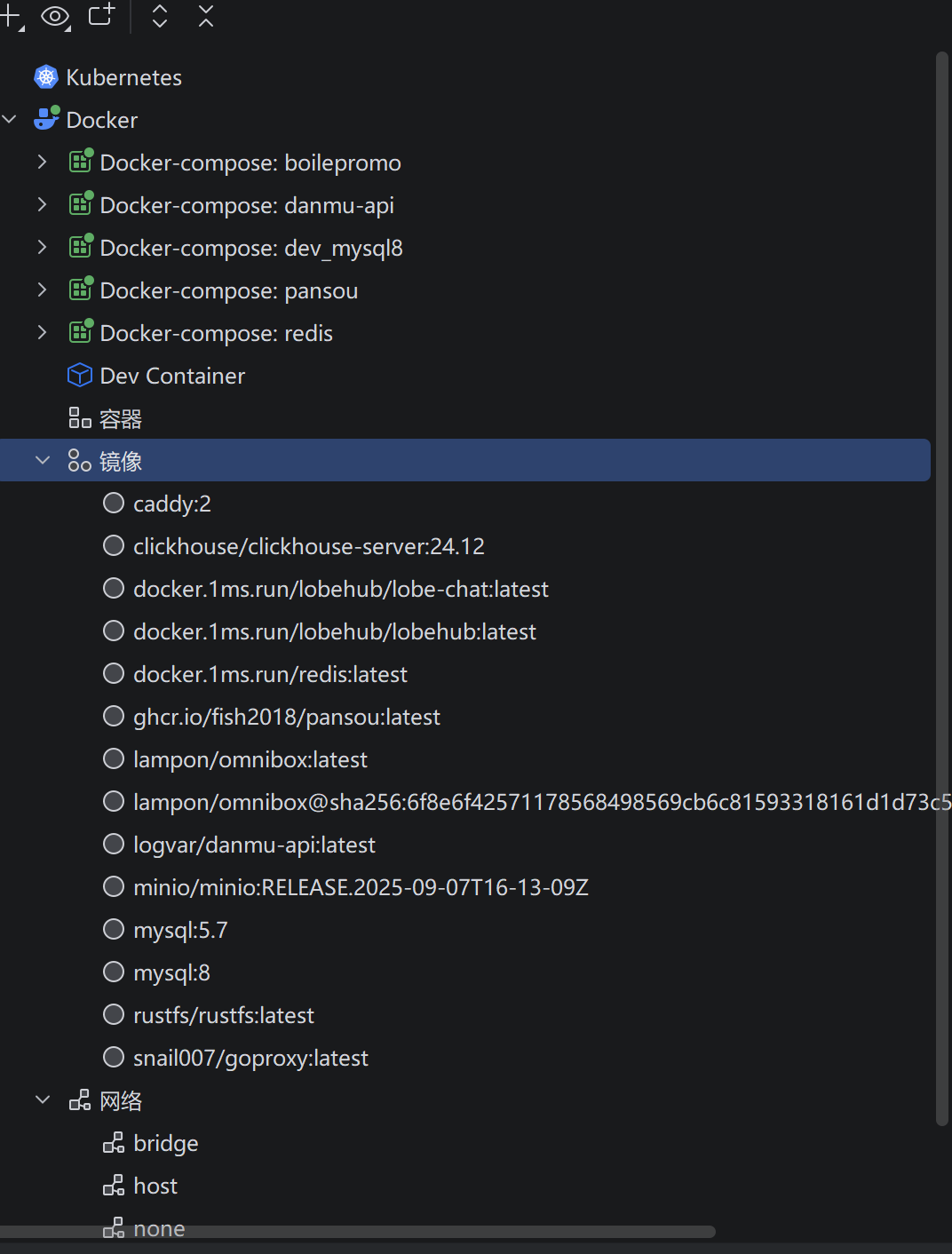Collapse the 网络 networks node
This screenshot has height=1254, width=952.
[42, 1099]
